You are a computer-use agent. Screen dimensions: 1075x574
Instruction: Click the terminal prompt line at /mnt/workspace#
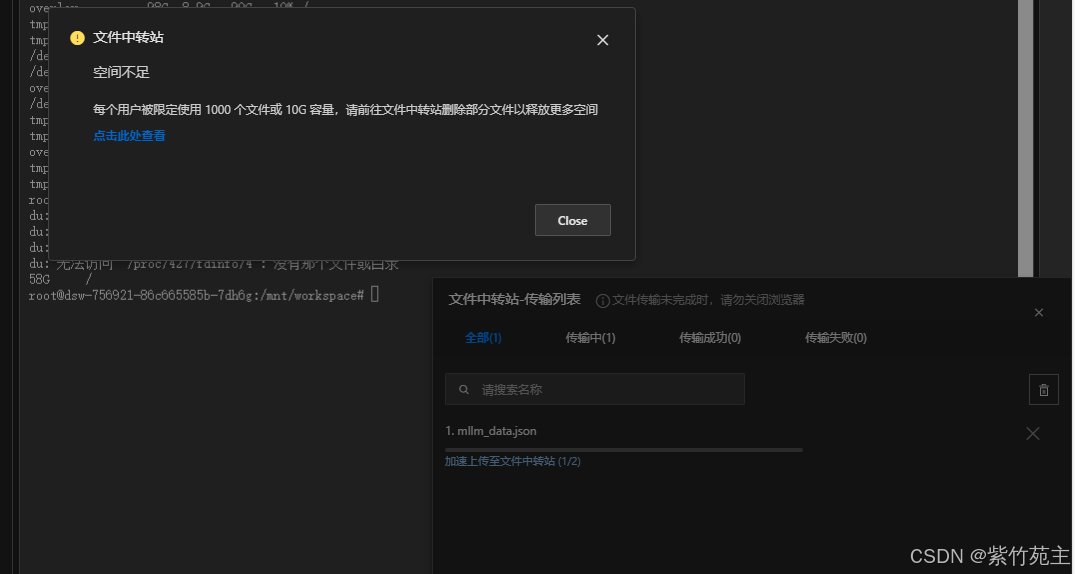(x=204, y=296)
